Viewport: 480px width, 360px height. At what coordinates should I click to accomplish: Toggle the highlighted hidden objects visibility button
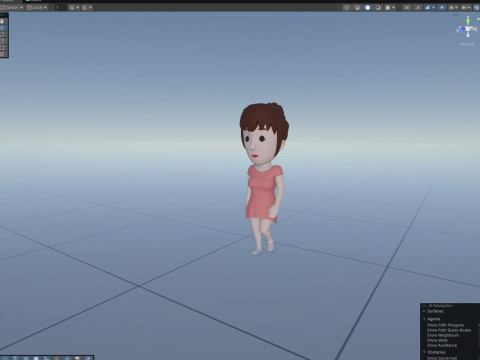point(442,7)
